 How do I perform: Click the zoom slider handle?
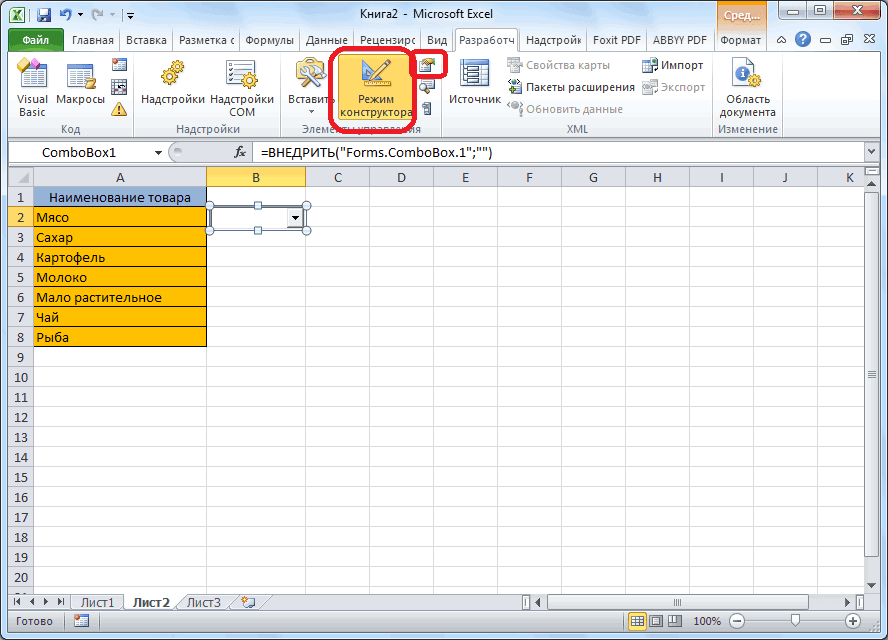point(794,621)
